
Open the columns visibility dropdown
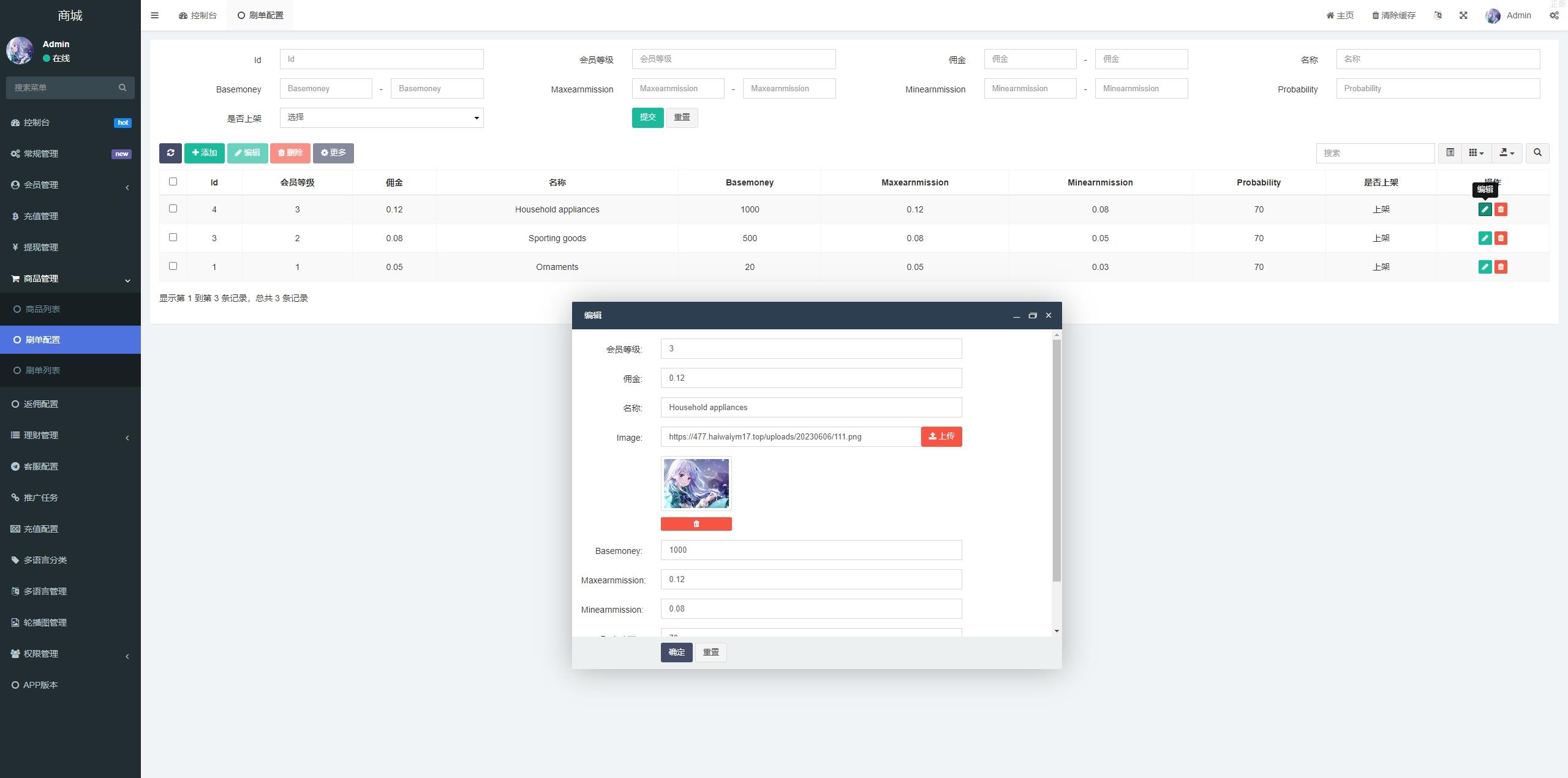pyautogui.click(x=1476, y=153)
